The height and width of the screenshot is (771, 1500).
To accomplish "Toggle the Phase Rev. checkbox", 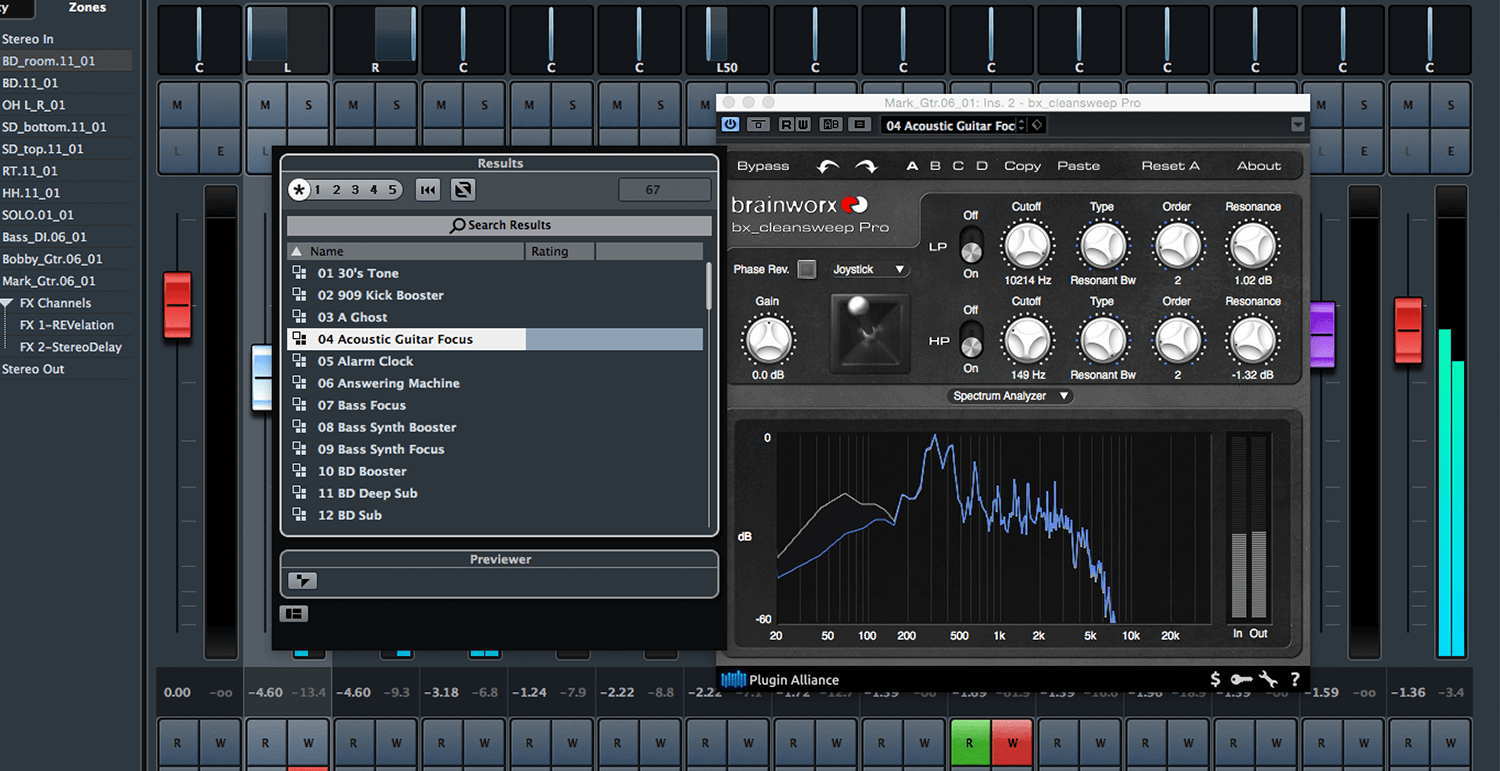I will (807, 269).
